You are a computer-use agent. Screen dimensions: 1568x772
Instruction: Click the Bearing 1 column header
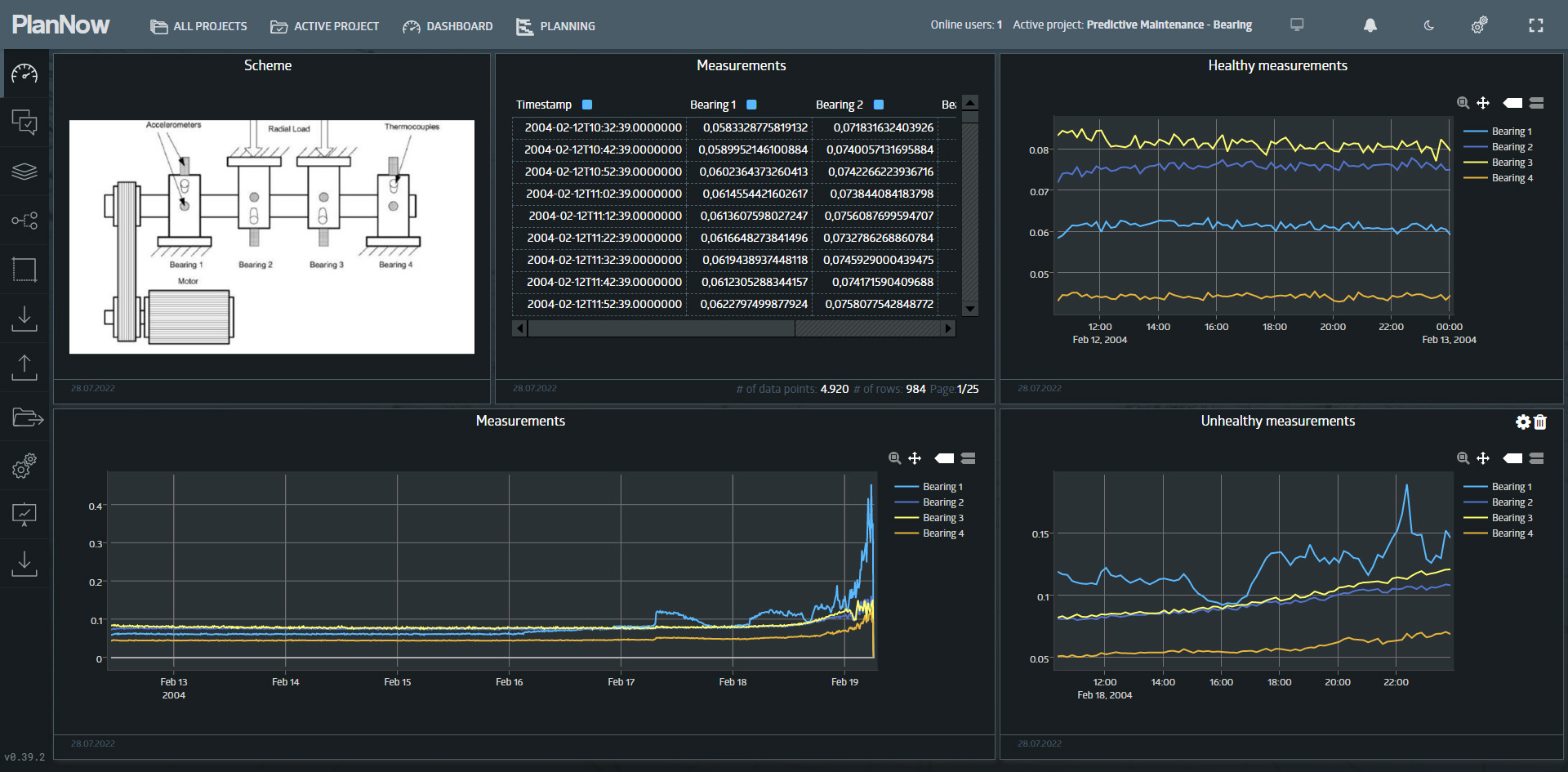coord(713,105)
